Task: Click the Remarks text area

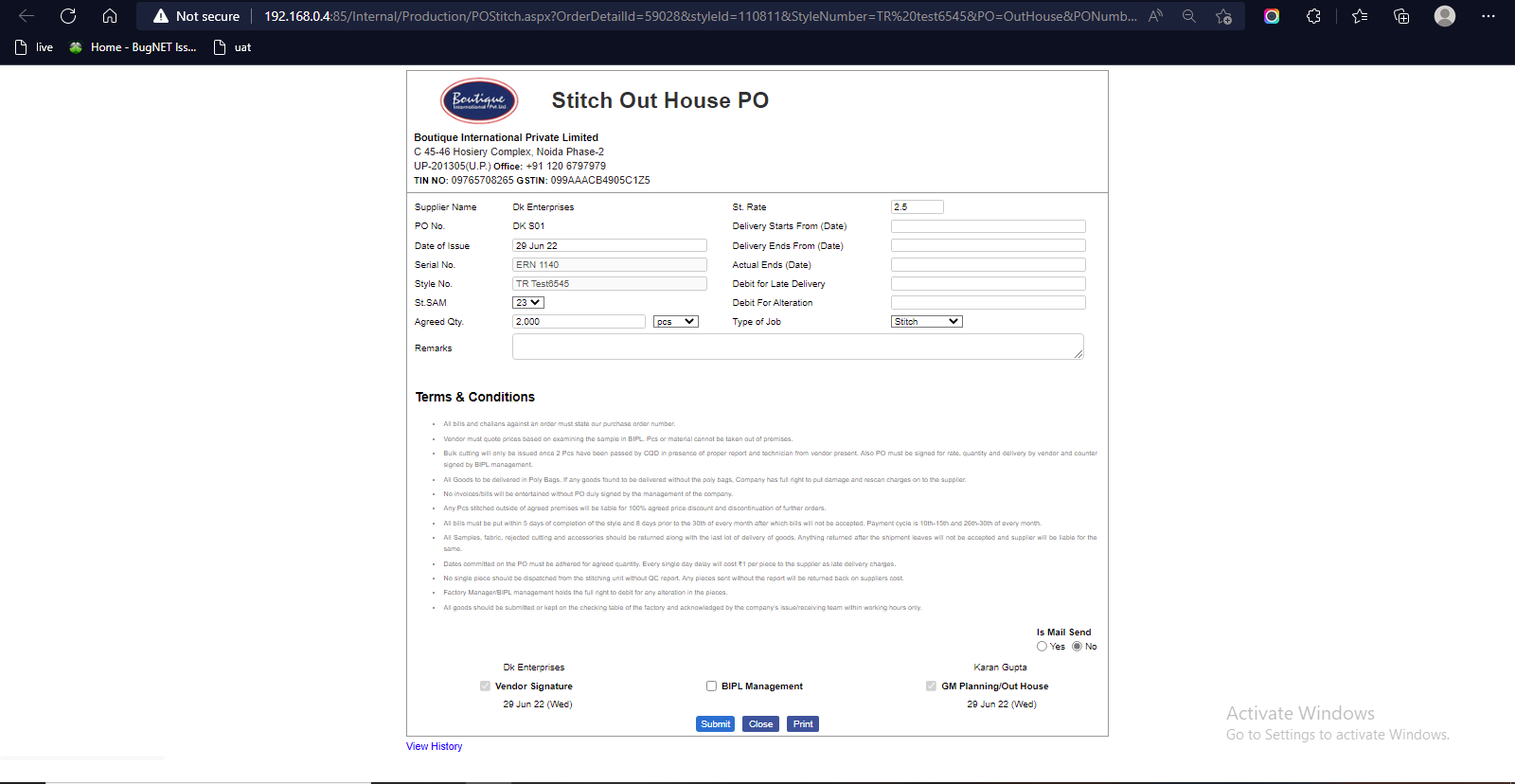Action: [x=798, y=347]
